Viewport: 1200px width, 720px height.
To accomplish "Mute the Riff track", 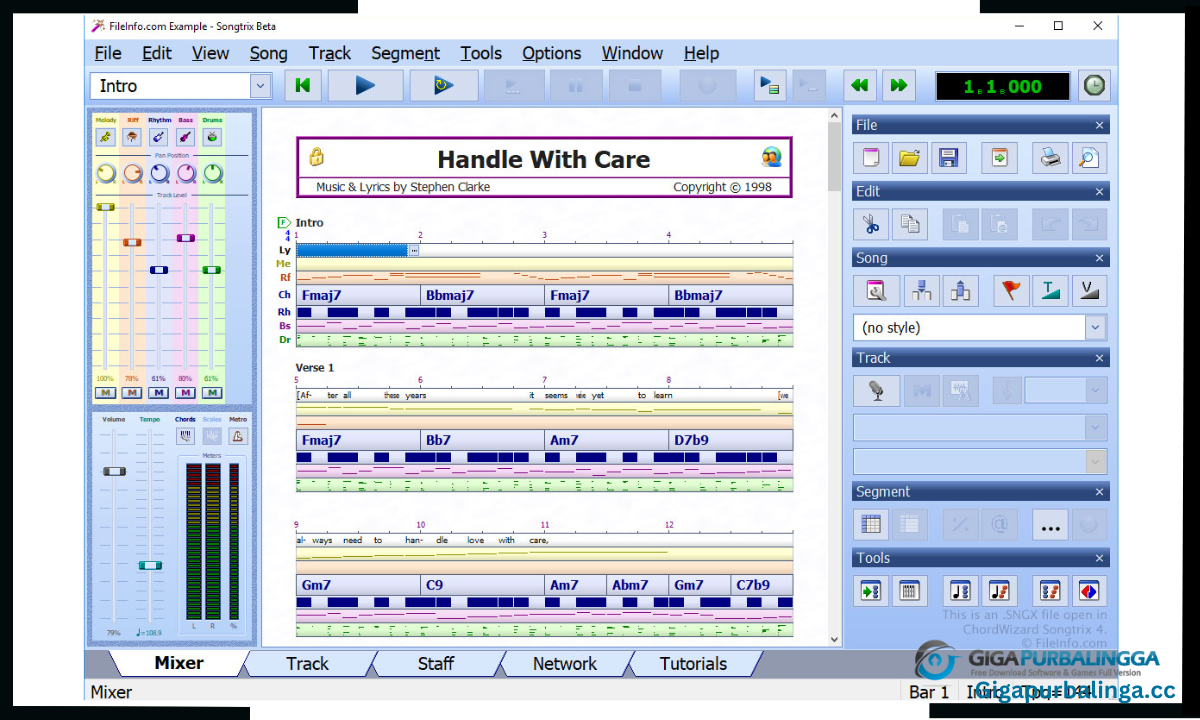I will 132,393.
